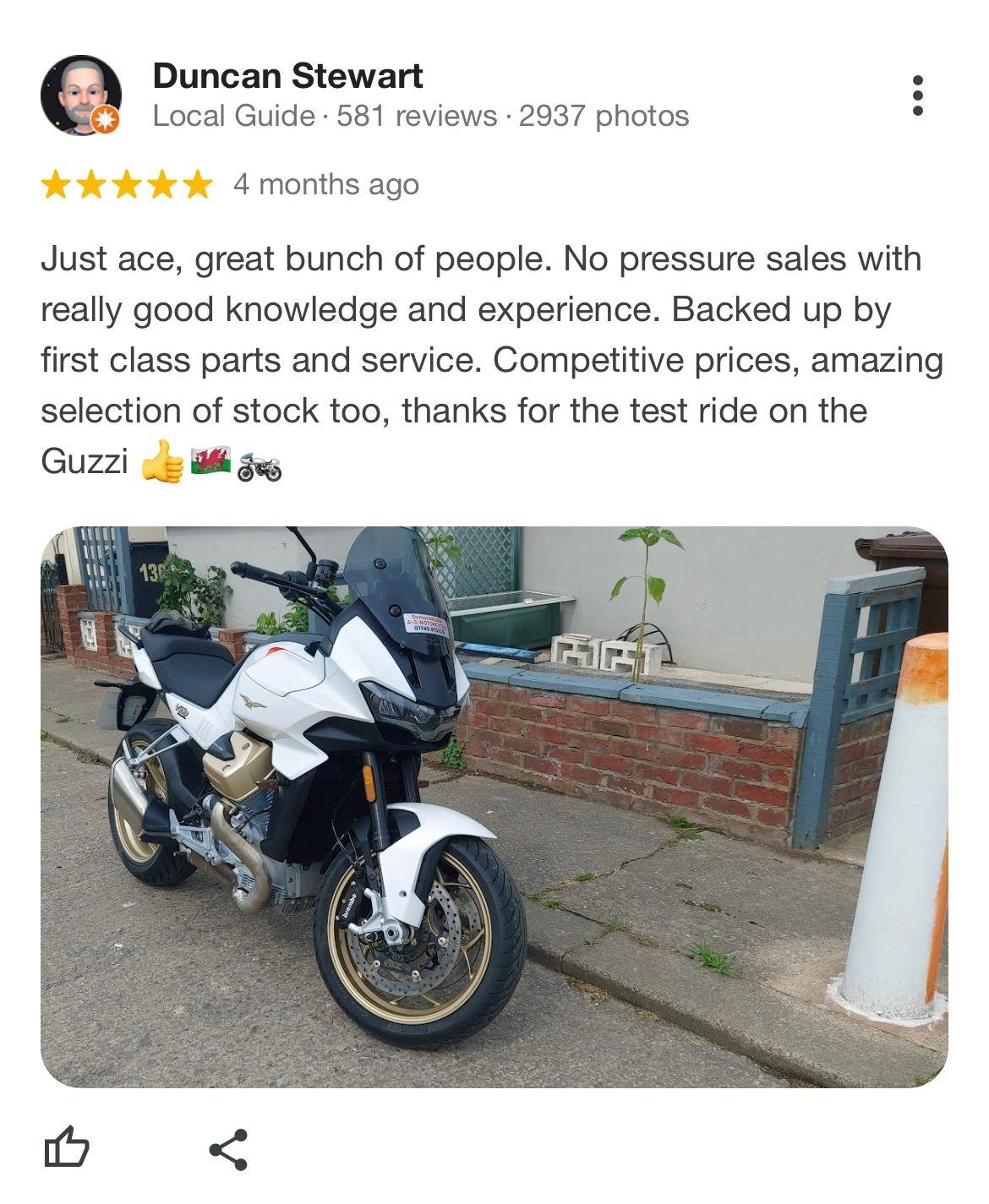Image resolution: width=989 pixels, height=1204 pixels.
Task: Click the fifth rating star
Action: click(198, 184)
